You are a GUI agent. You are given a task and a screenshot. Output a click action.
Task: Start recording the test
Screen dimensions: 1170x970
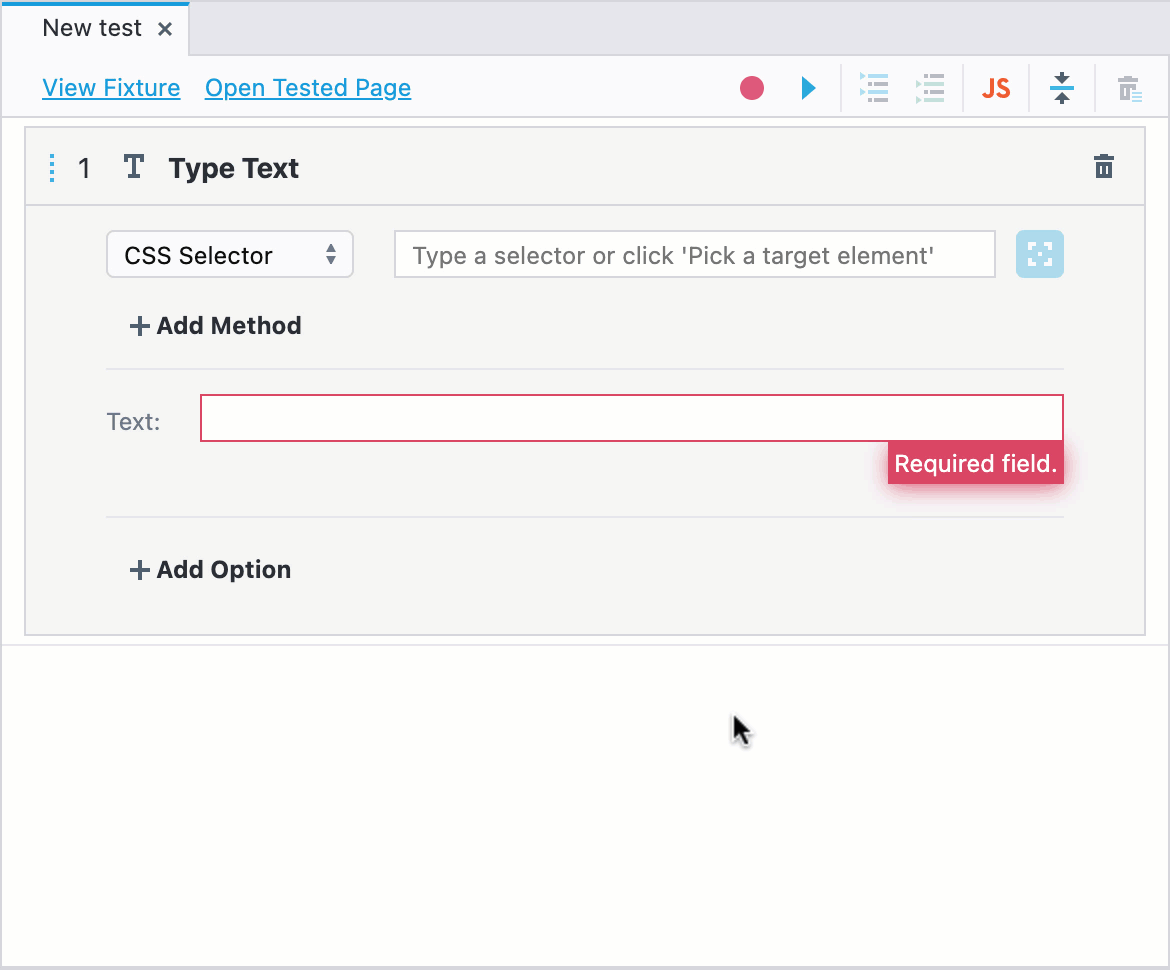coord(751,88)
